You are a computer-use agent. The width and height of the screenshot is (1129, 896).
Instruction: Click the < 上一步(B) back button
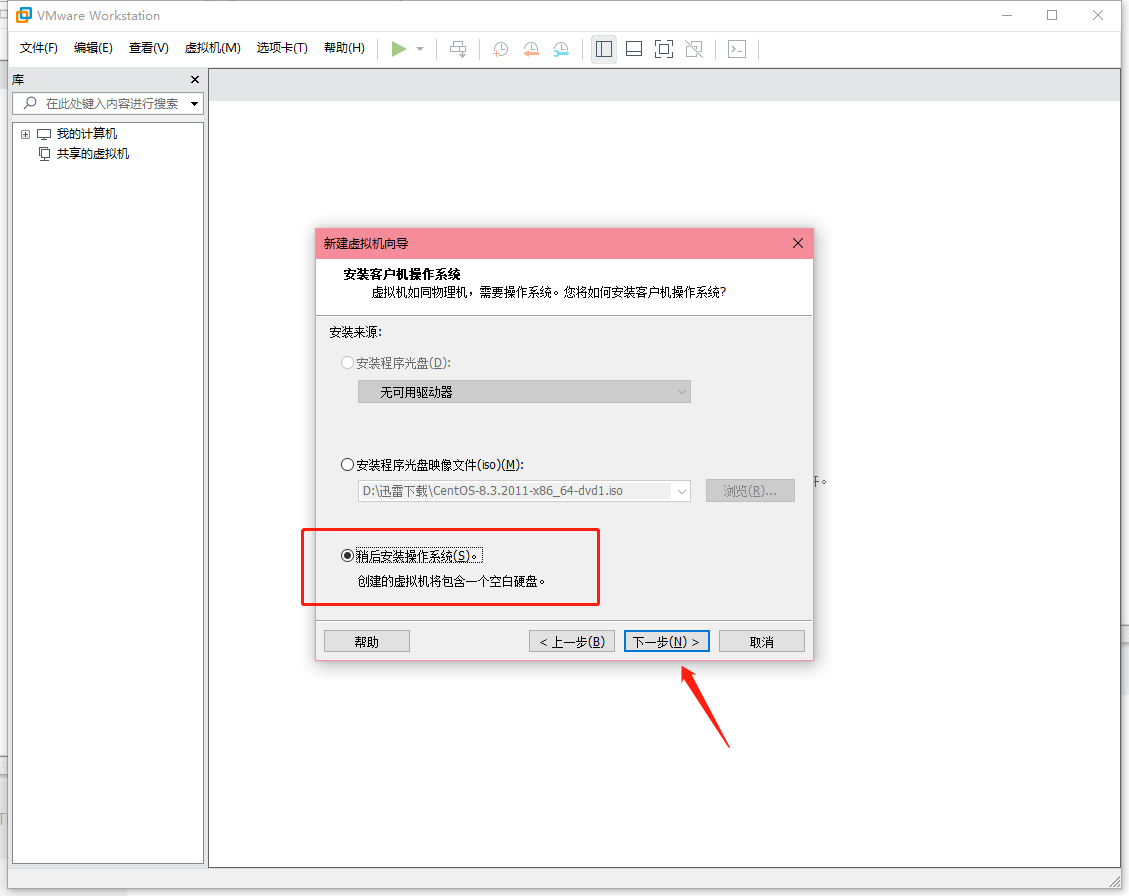click(x=572, y=642)
